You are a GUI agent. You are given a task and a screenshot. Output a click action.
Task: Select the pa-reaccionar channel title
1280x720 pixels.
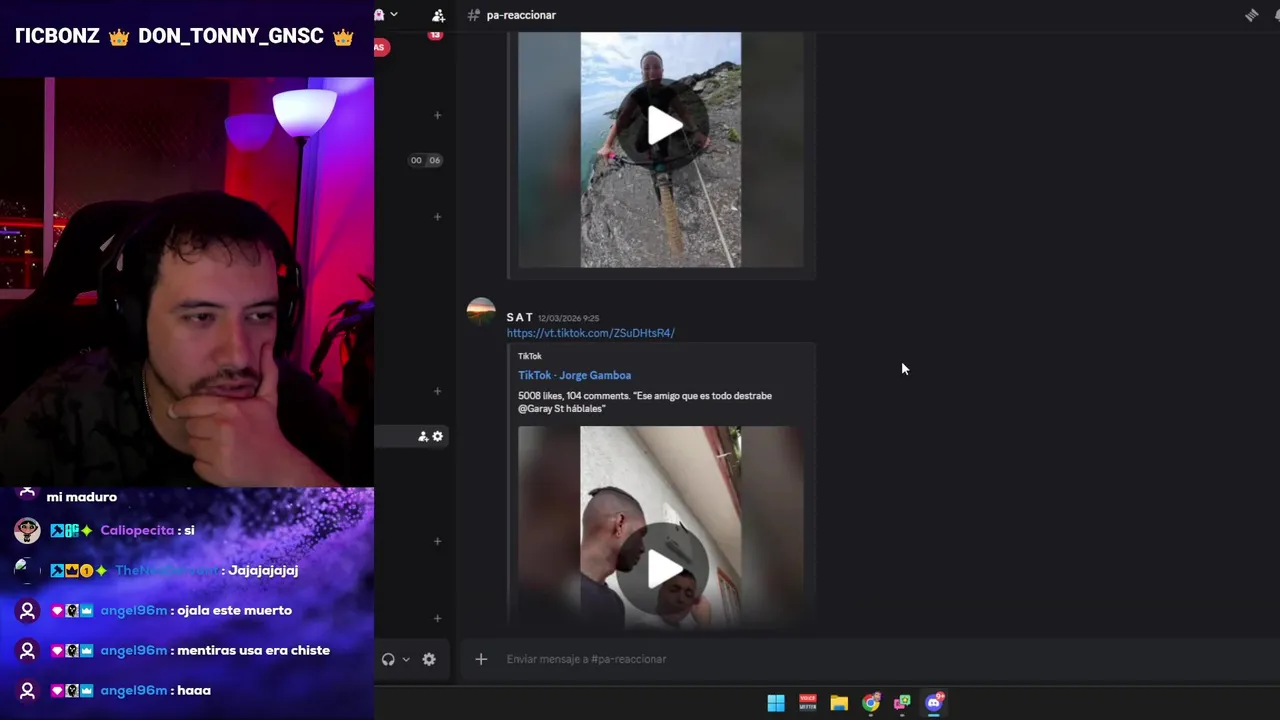(521, 15)
